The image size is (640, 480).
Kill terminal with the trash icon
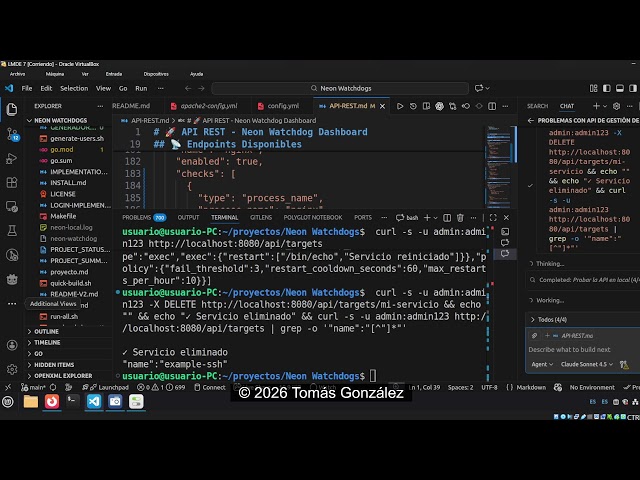(x=460, y=218)
